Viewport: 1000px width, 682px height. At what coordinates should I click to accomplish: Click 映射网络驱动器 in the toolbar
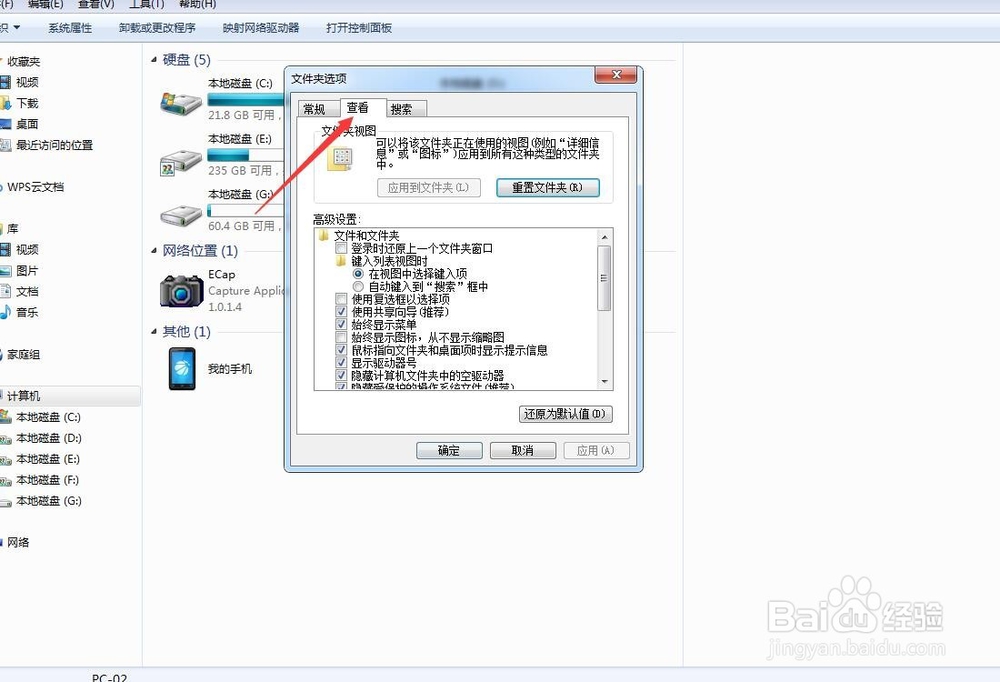tap(261, 28)
